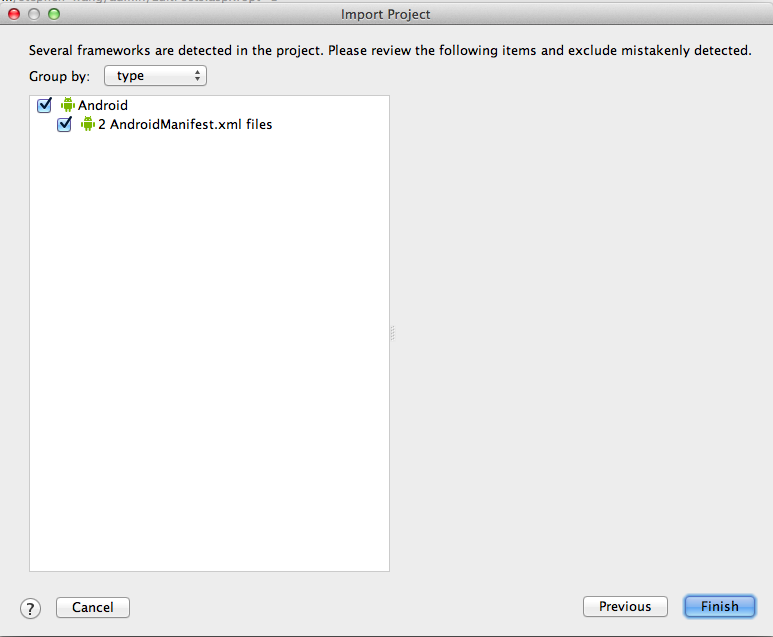
Task: Click Finish to complete the import
Action: 719,607
